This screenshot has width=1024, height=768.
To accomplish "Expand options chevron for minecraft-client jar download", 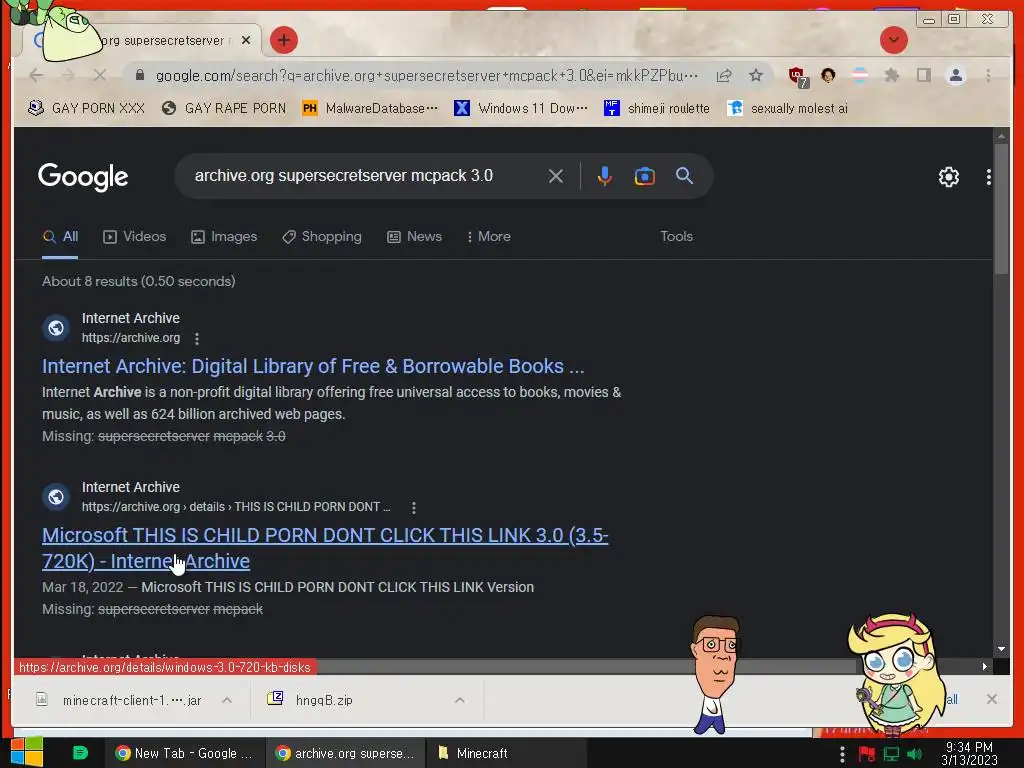I will [x=227, y=700].
